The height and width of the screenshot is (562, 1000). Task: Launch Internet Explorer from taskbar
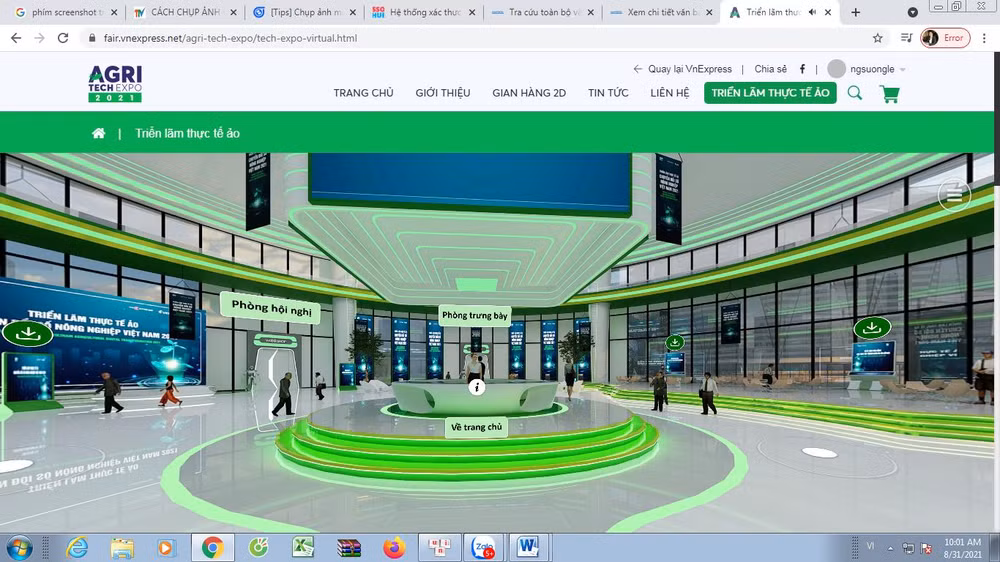click(77, 548)
